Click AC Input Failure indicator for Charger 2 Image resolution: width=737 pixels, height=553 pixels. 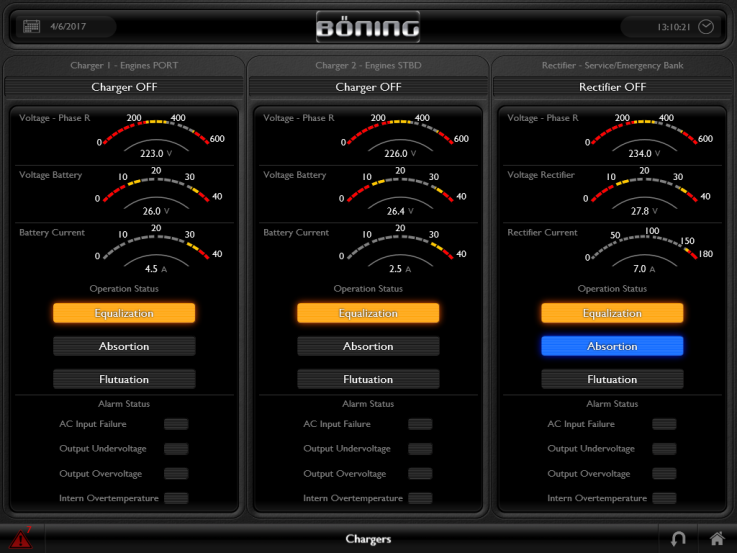(x=420, y=424)
